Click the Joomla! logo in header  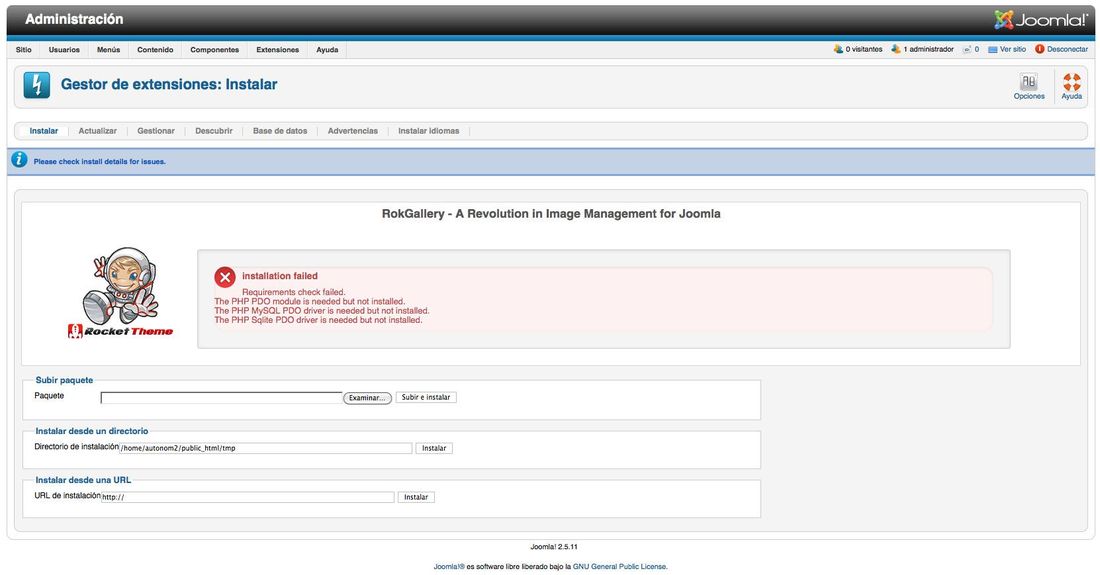coord(1040,20)
